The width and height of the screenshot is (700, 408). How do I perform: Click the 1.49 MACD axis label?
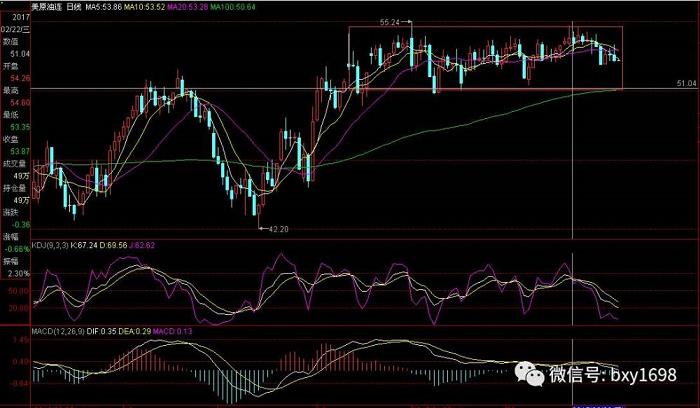(x=21, y=340)
